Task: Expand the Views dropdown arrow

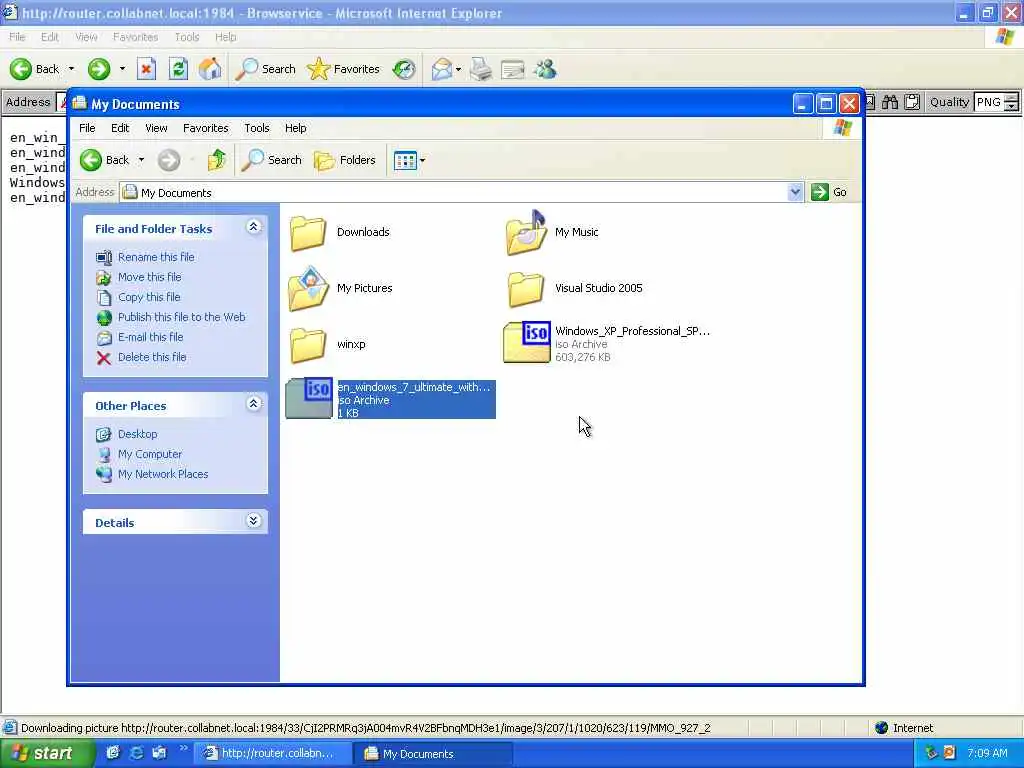Action: (x=423, y=160)
